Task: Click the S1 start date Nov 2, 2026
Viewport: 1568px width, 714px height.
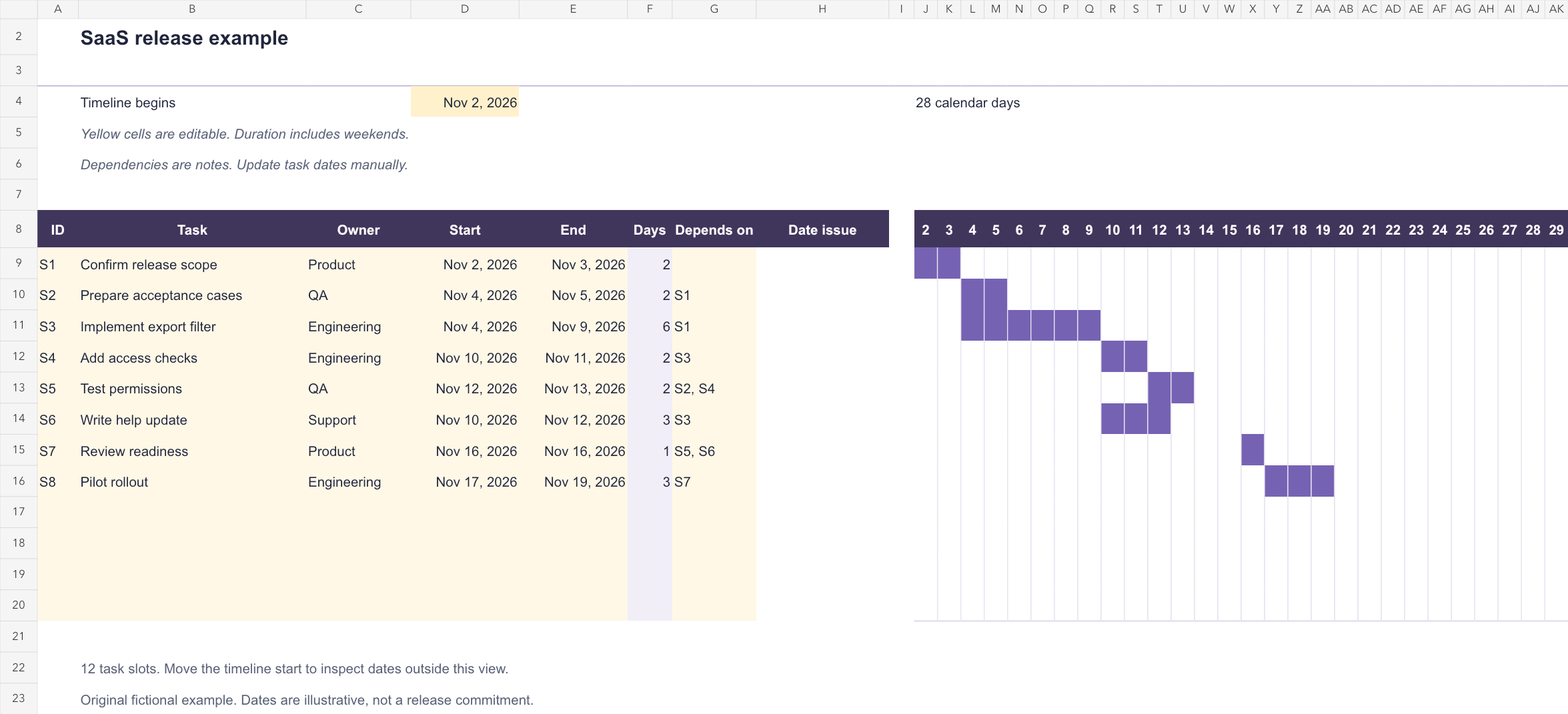Action: click(464, 265)
